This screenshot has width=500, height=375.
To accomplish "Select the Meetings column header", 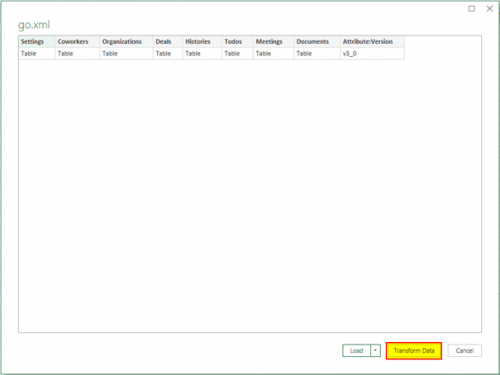I will point(273,42).
